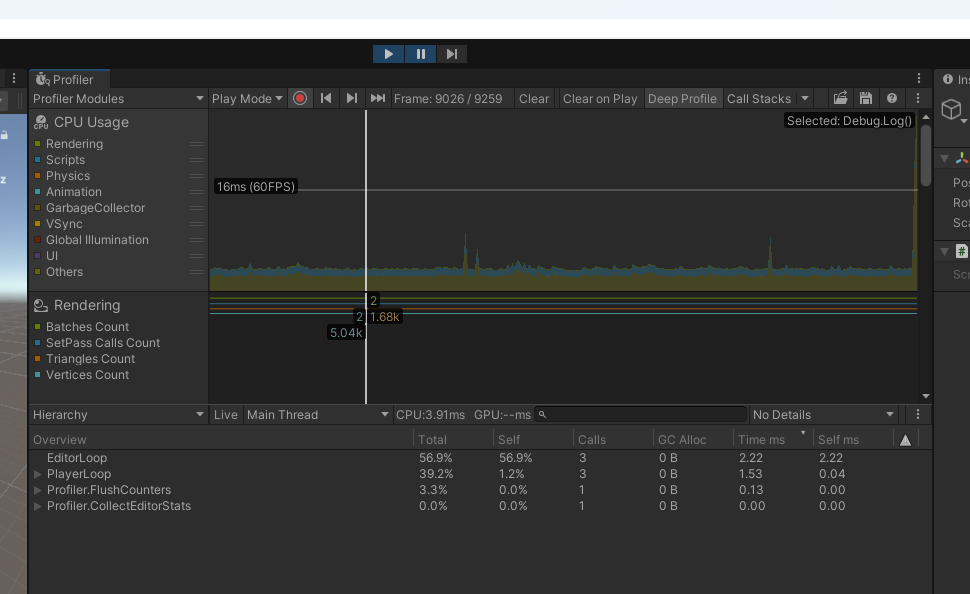Screen dimensions: 970x594
Task: Open a saved profile via the load icon
Action: point(840,98)
